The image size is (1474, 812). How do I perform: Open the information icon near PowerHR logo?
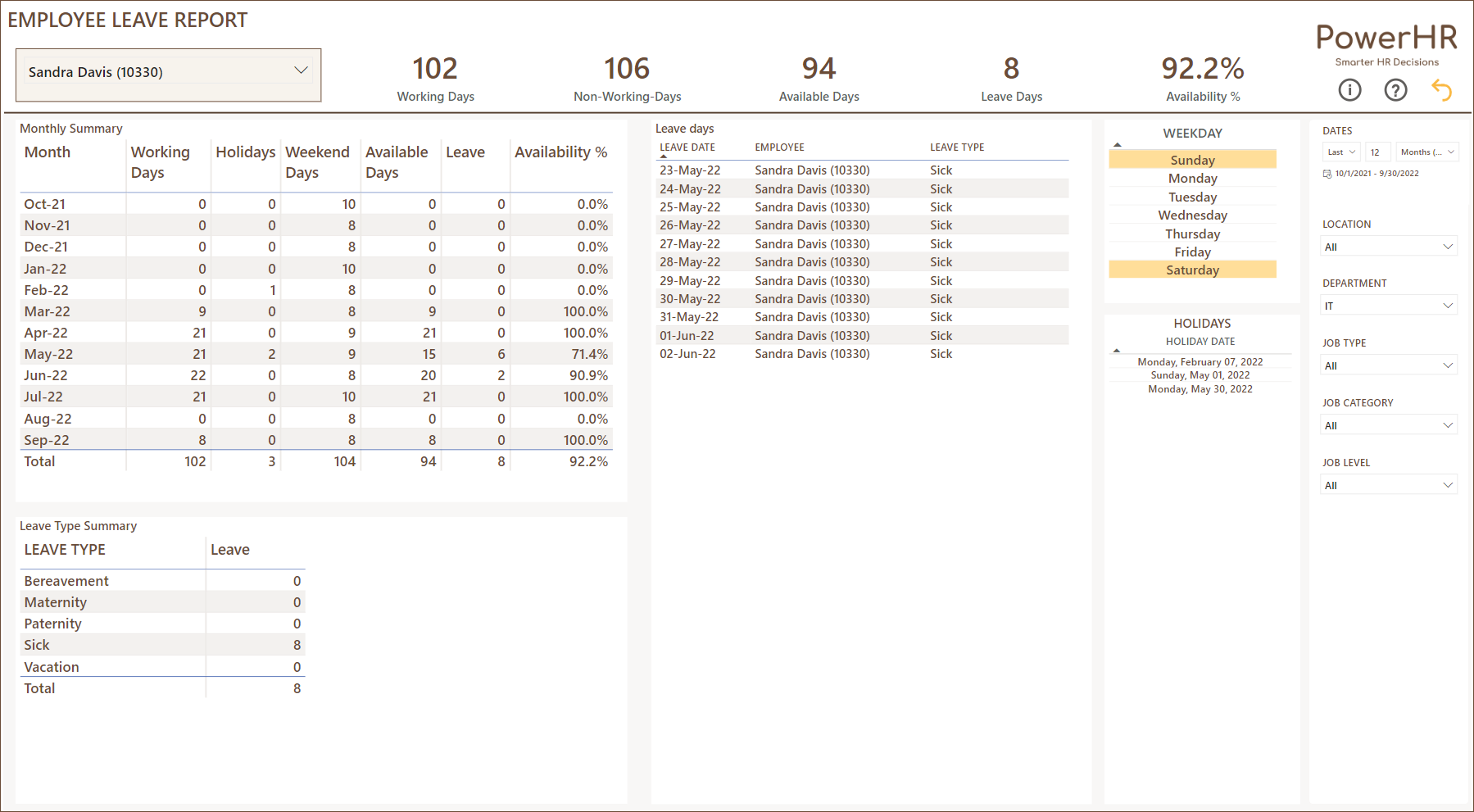click(x=1349, y=90)
